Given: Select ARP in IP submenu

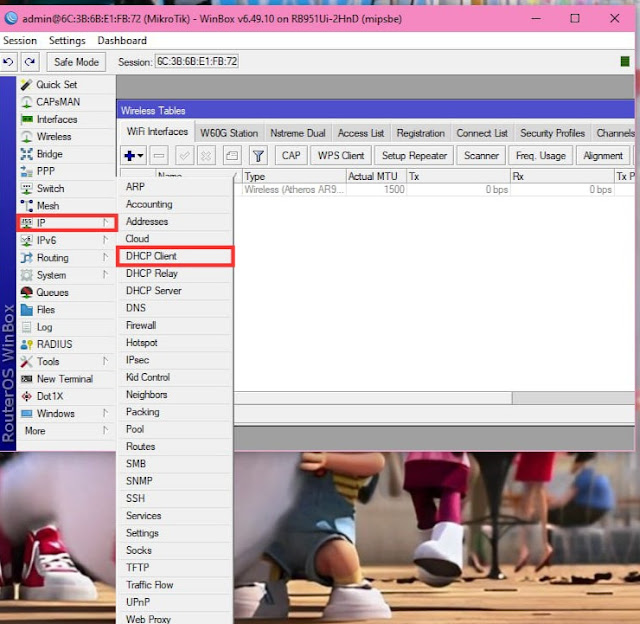Looking at the screenshot, I should pos(175,187).
